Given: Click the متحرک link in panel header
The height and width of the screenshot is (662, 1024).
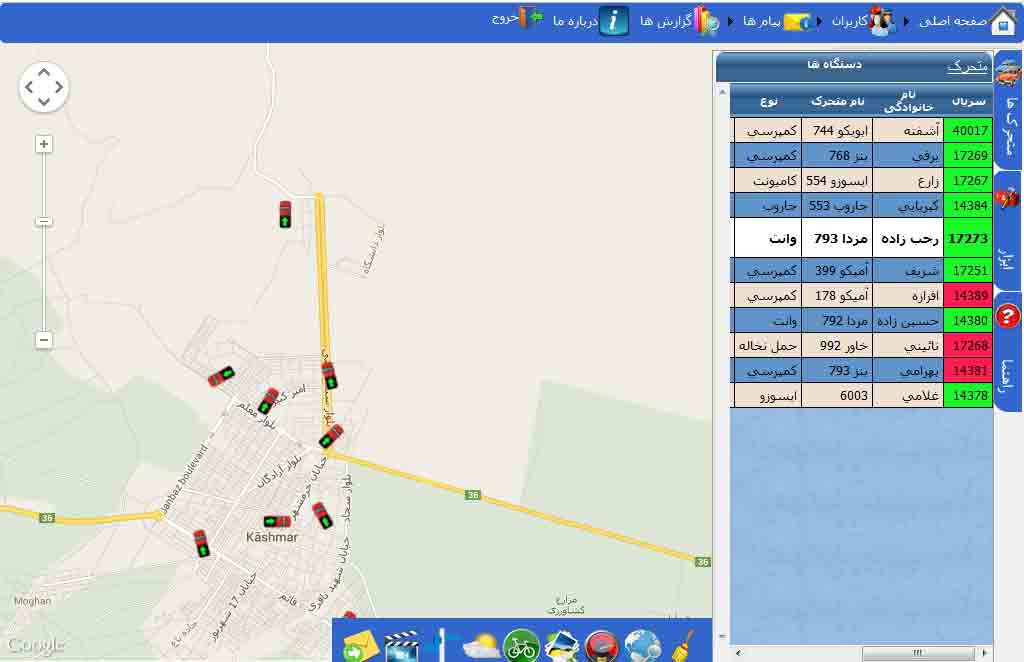Looking at the screenshot, I should click(x=967, y=66).
